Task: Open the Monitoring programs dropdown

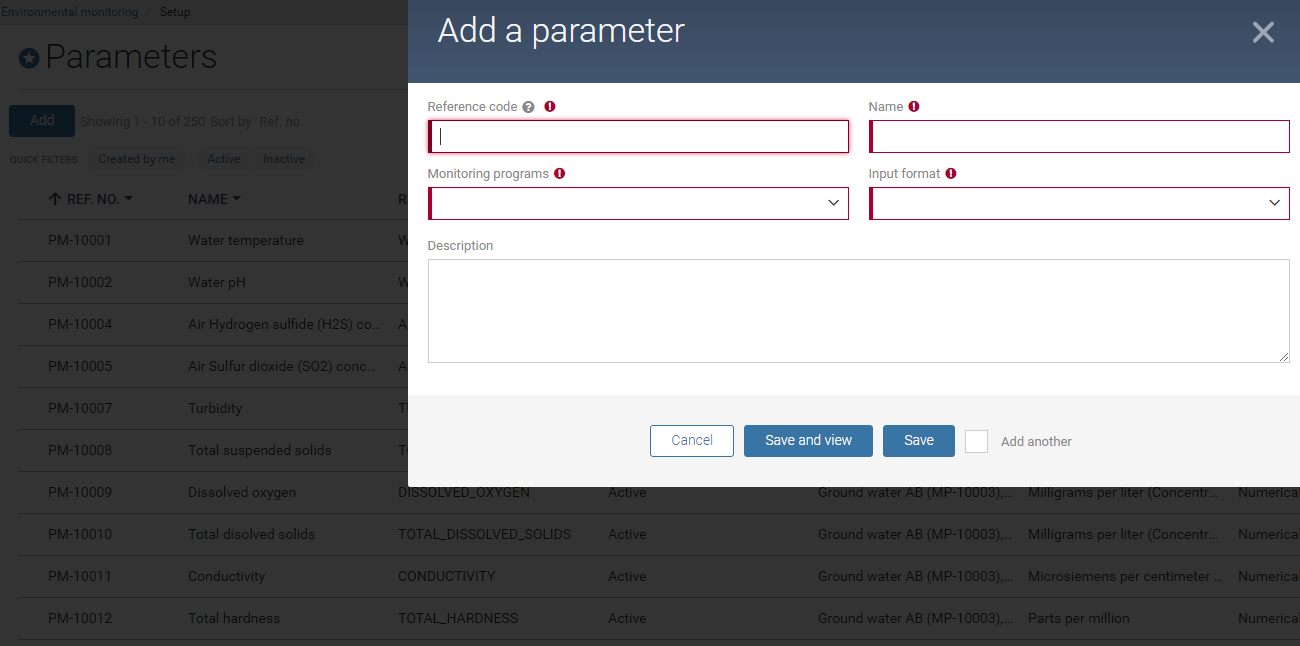Action: 638,203
